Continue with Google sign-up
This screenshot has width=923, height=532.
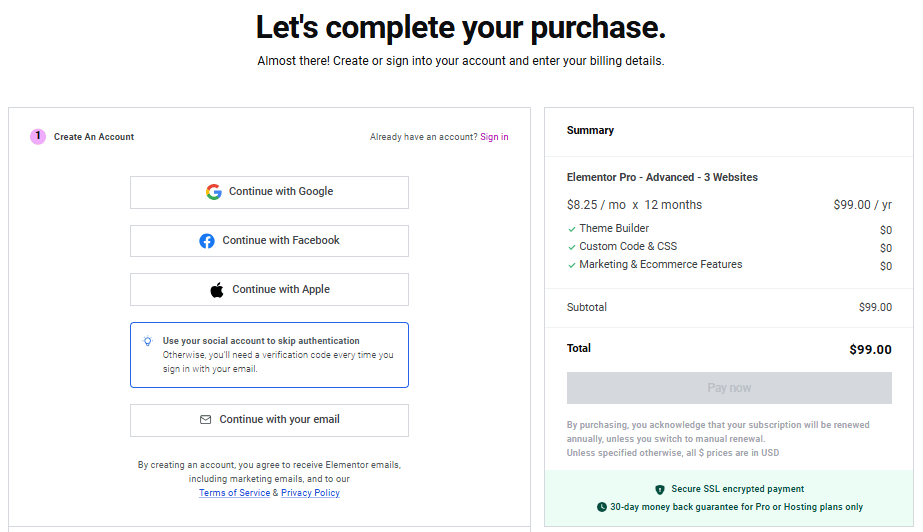(269, 192)
